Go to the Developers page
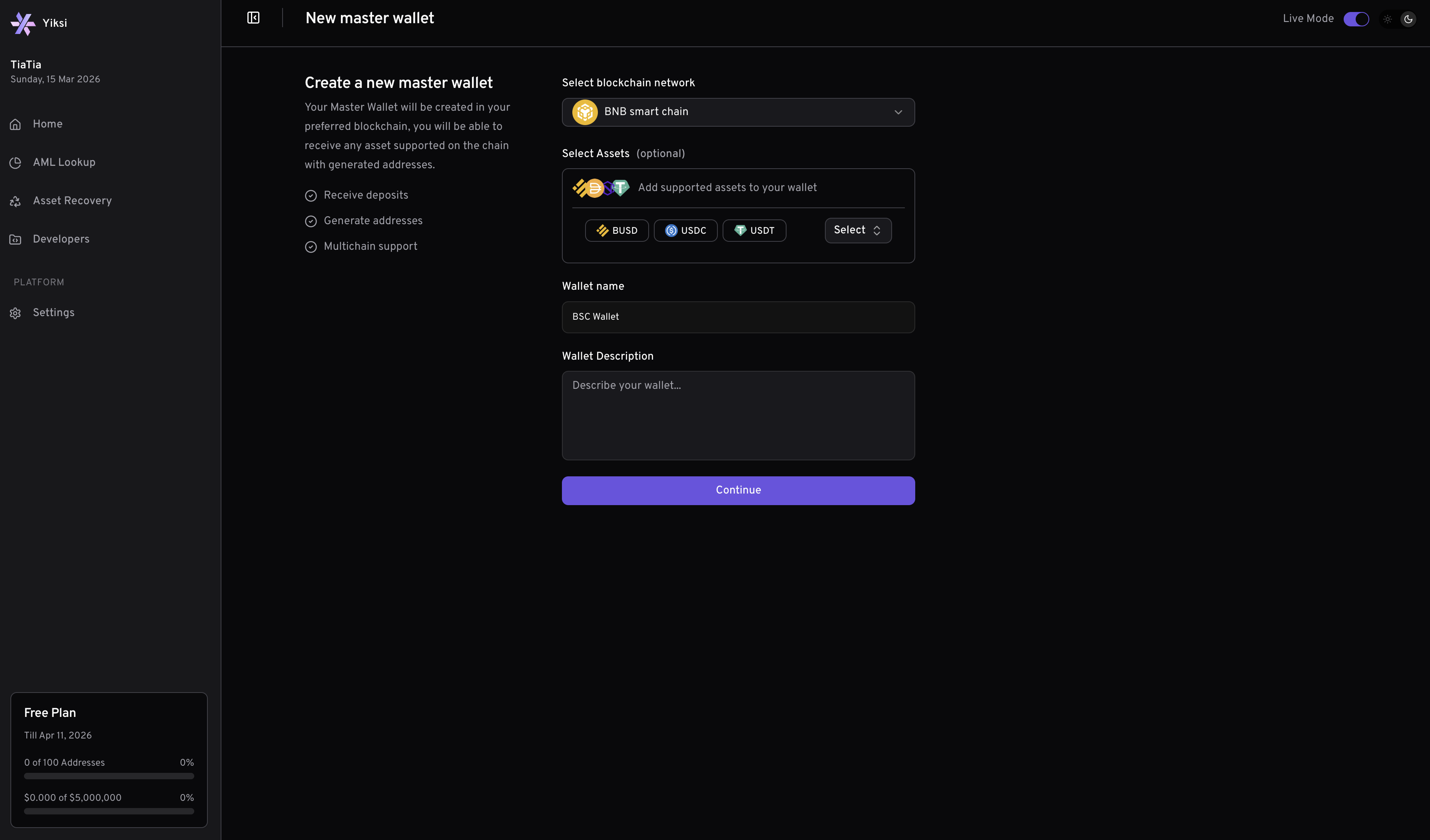This screenshot has height=840, width=1430. (61, 239)
